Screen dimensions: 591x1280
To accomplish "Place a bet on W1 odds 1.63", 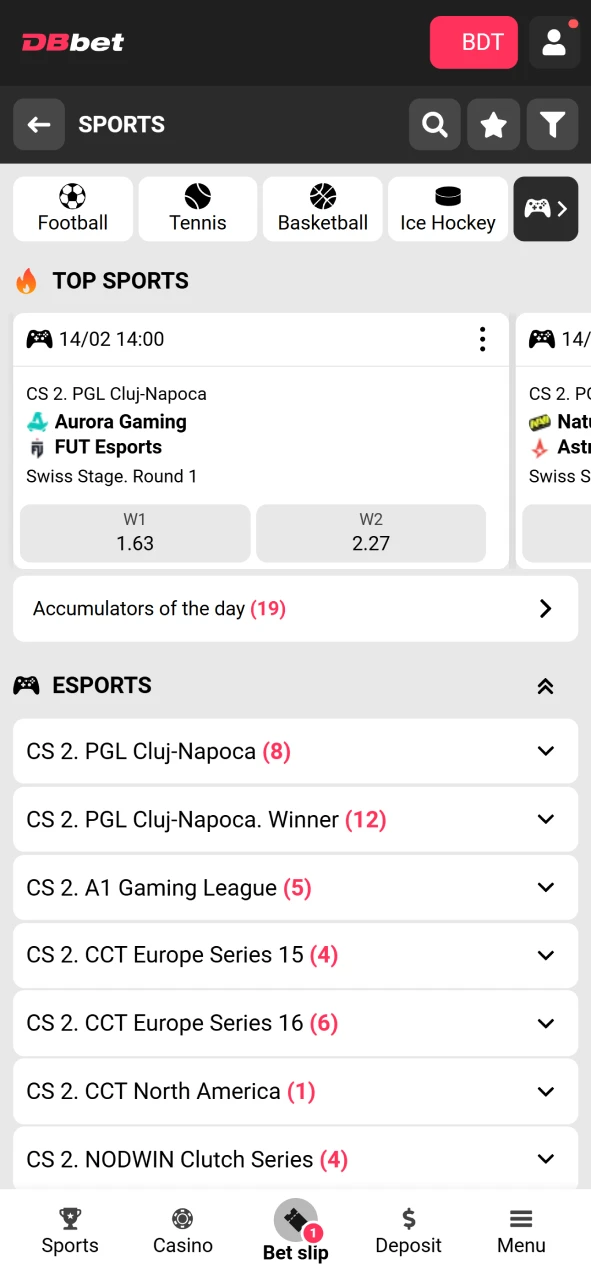I will (x=135, y=533).
